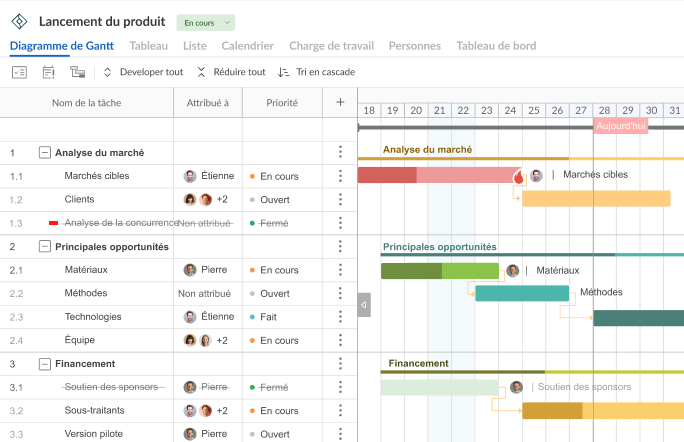Open three-dot menu for Méthodes row

[340, 294]
